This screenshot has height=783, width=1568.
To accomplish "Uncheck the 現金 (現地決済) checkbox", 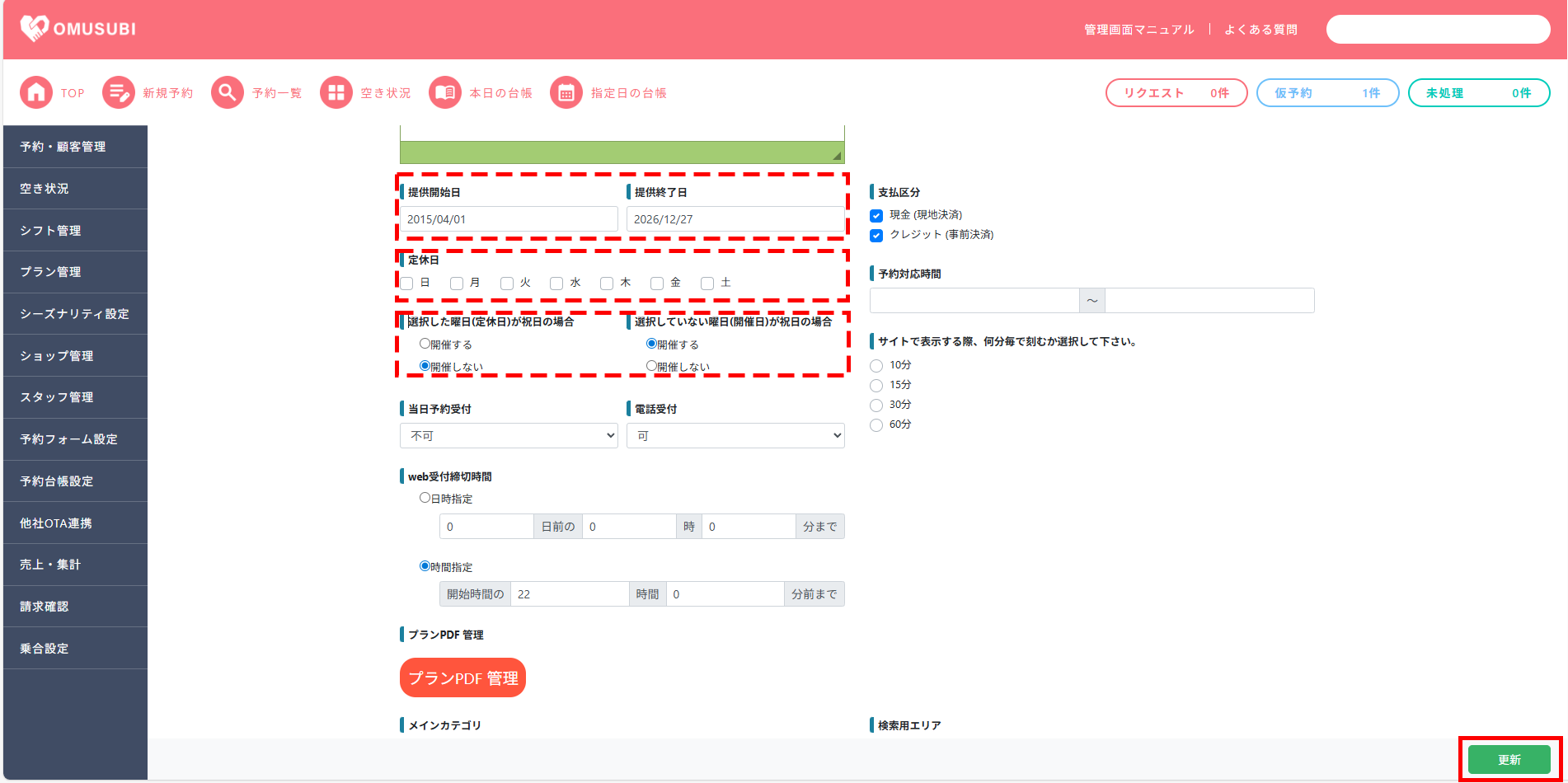I will [876, 216].
